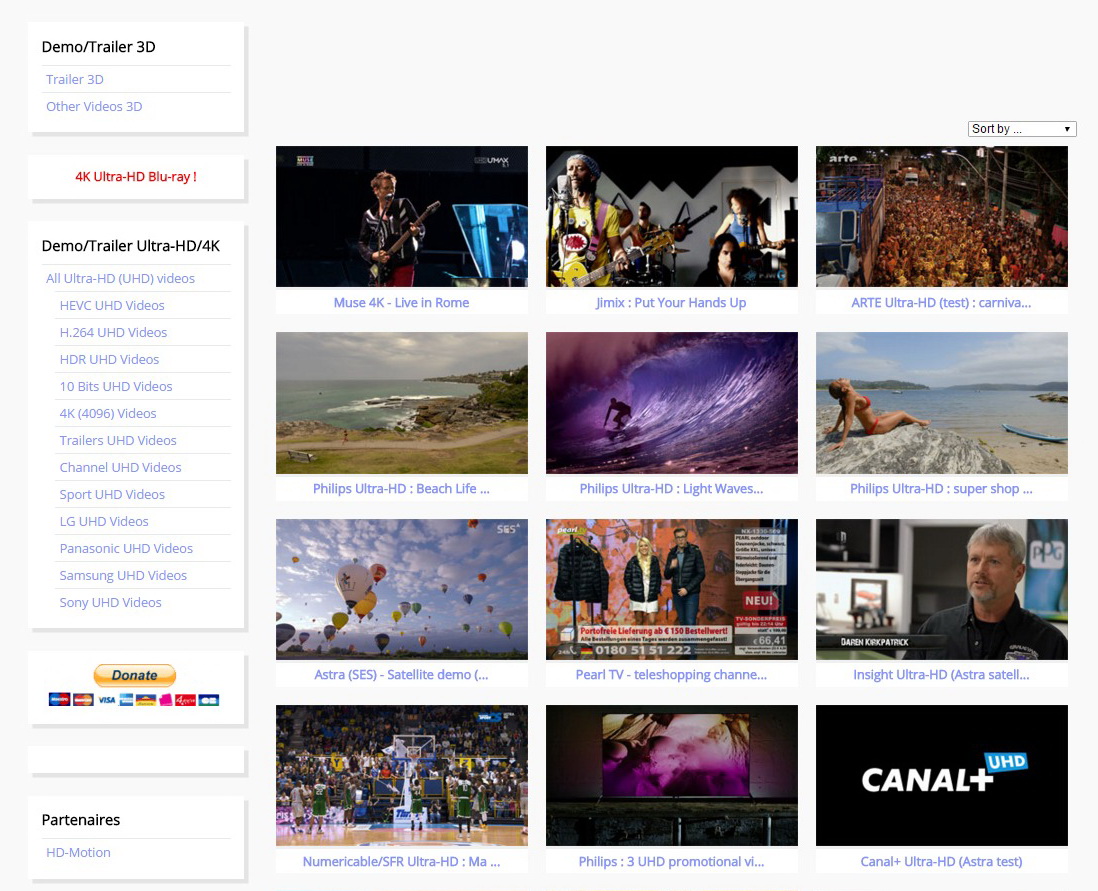Image resolution: width=1098 pixels, height=891 pixels.
Task: Select All Ultra-HD (UHD) videos
Action: [120, 278]
